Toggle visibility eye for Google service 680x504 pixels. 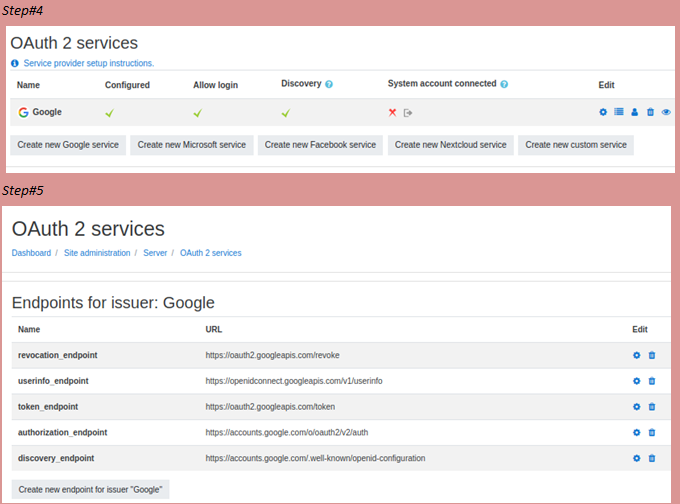click(666, 112)
